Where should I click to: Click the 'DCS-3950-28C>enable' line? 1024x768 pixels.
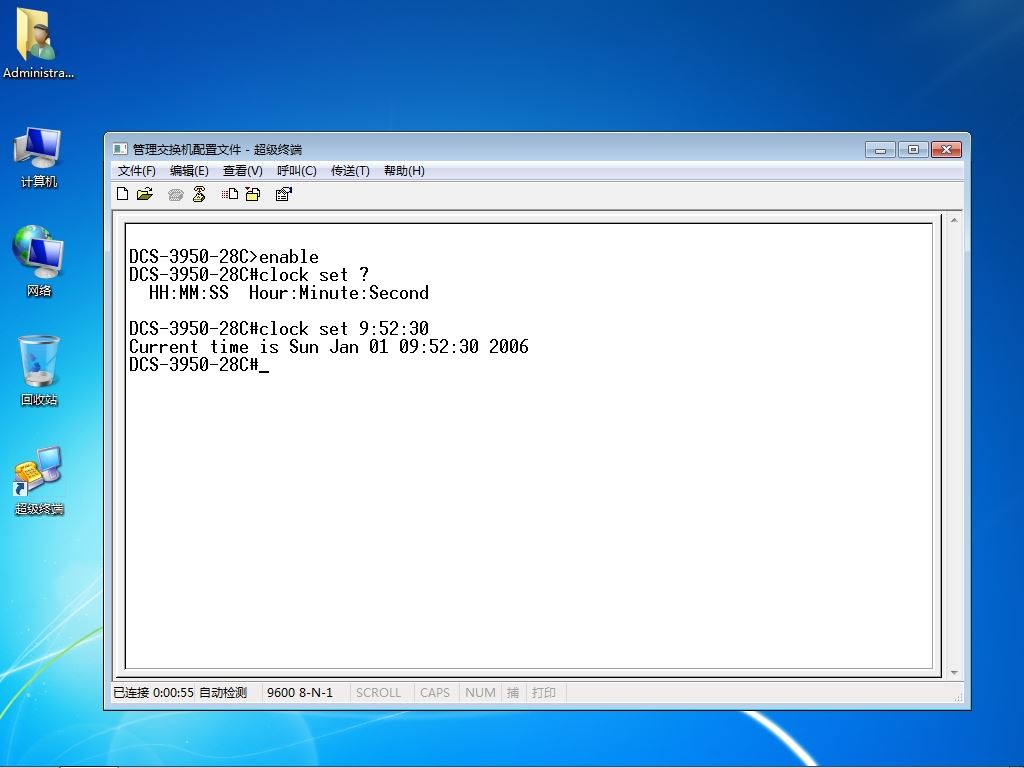[x=223, y=257]
